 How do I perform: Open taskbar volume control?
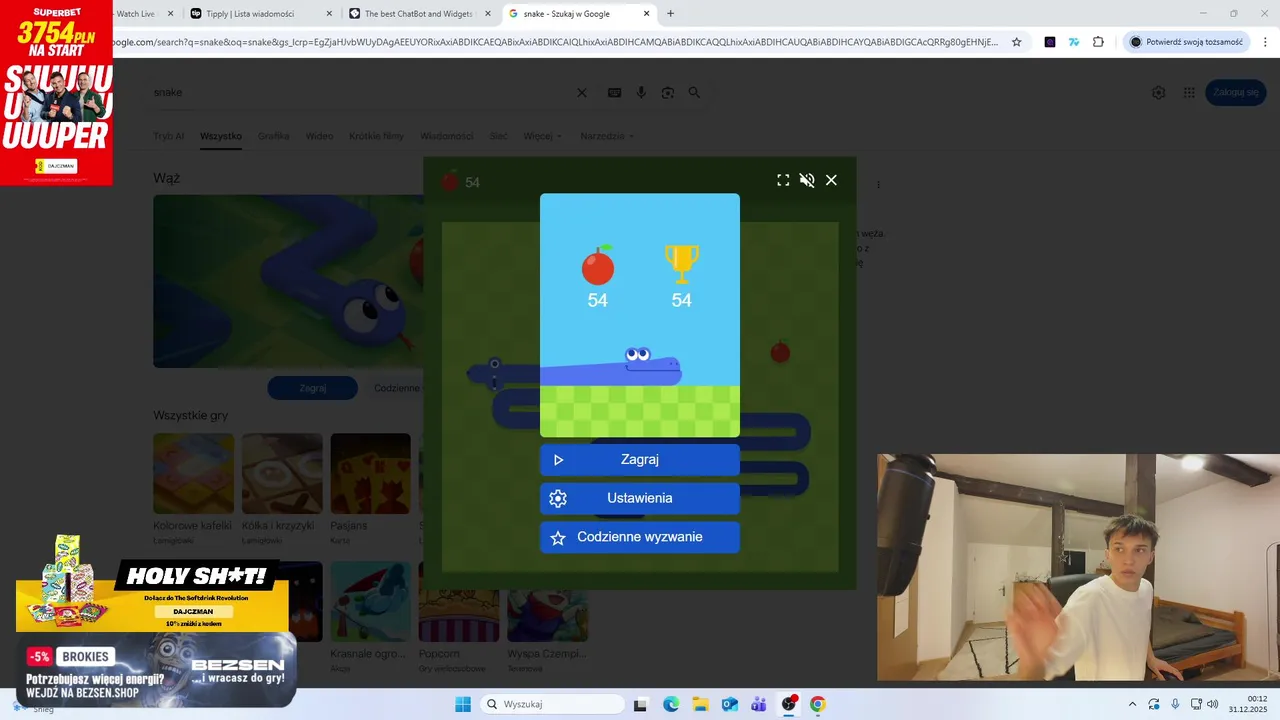tap(1213, 704)
